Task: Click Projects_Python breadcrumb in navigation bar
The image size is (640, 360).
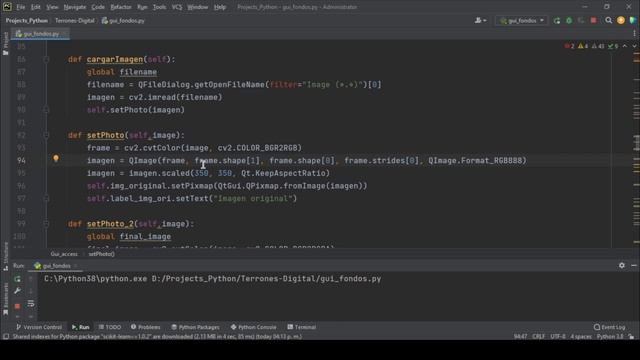Action: tap(27, 20)
